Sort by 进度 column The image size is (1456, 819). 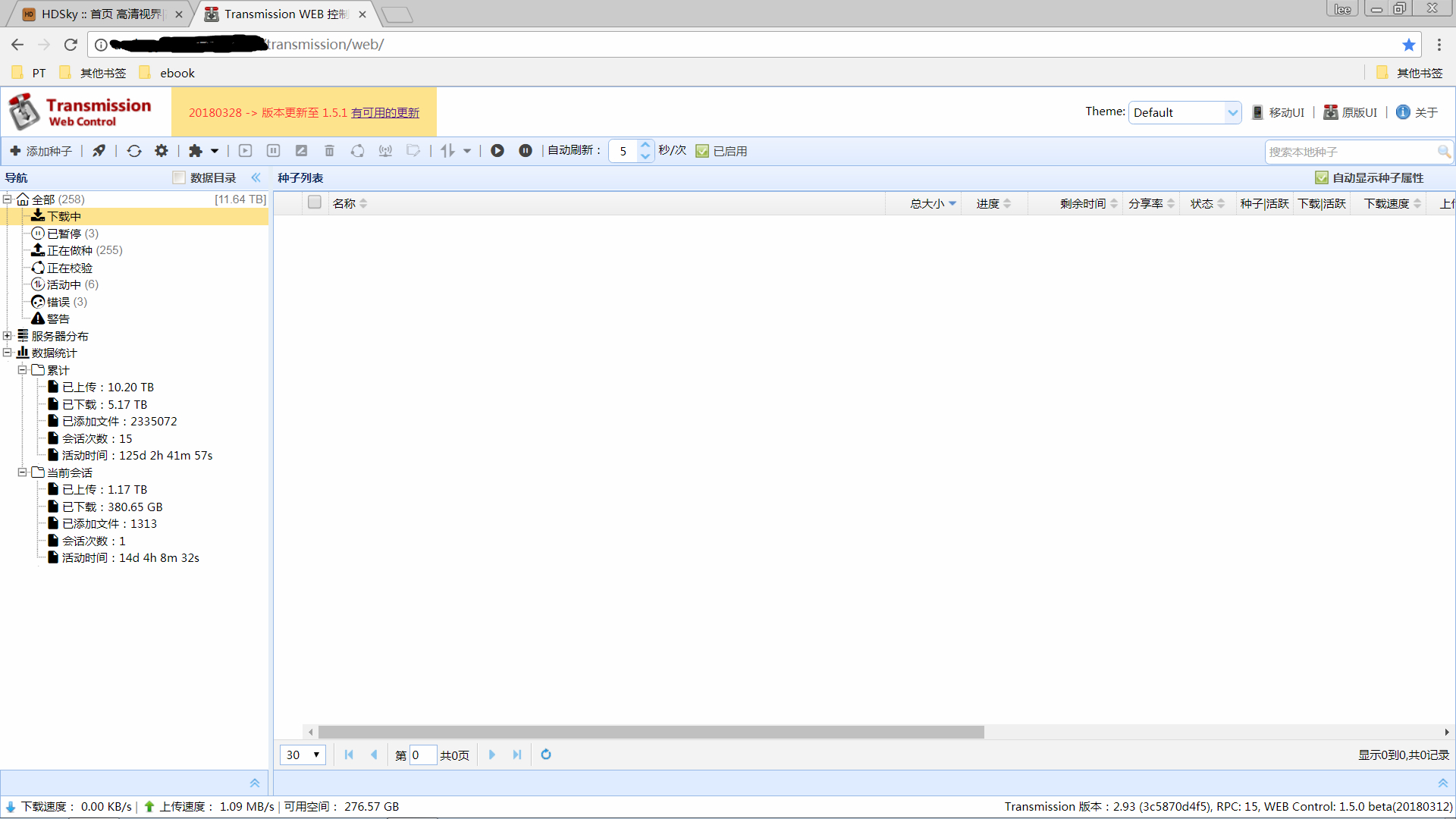click(993, 203)
